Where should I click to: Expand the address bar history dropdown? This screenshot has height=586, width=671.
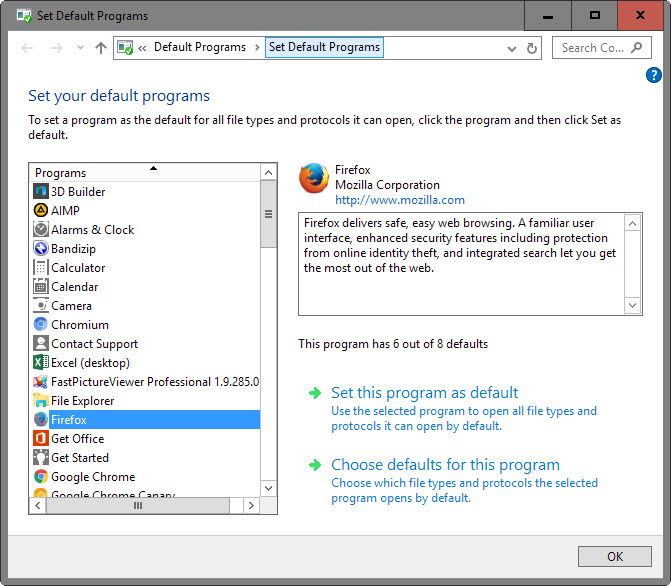(x=512, y=48)
